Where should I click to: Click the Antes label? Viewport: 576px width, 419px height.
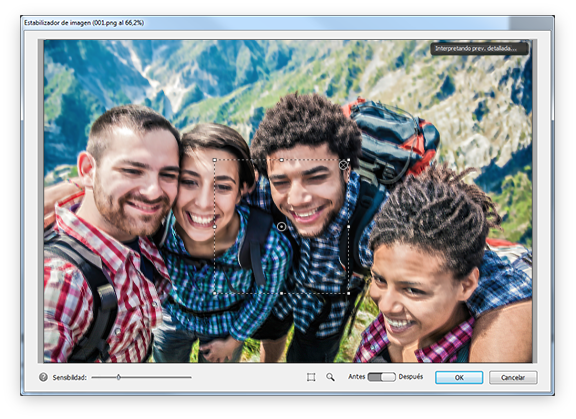pyautogui.click(x=356, y=377)
